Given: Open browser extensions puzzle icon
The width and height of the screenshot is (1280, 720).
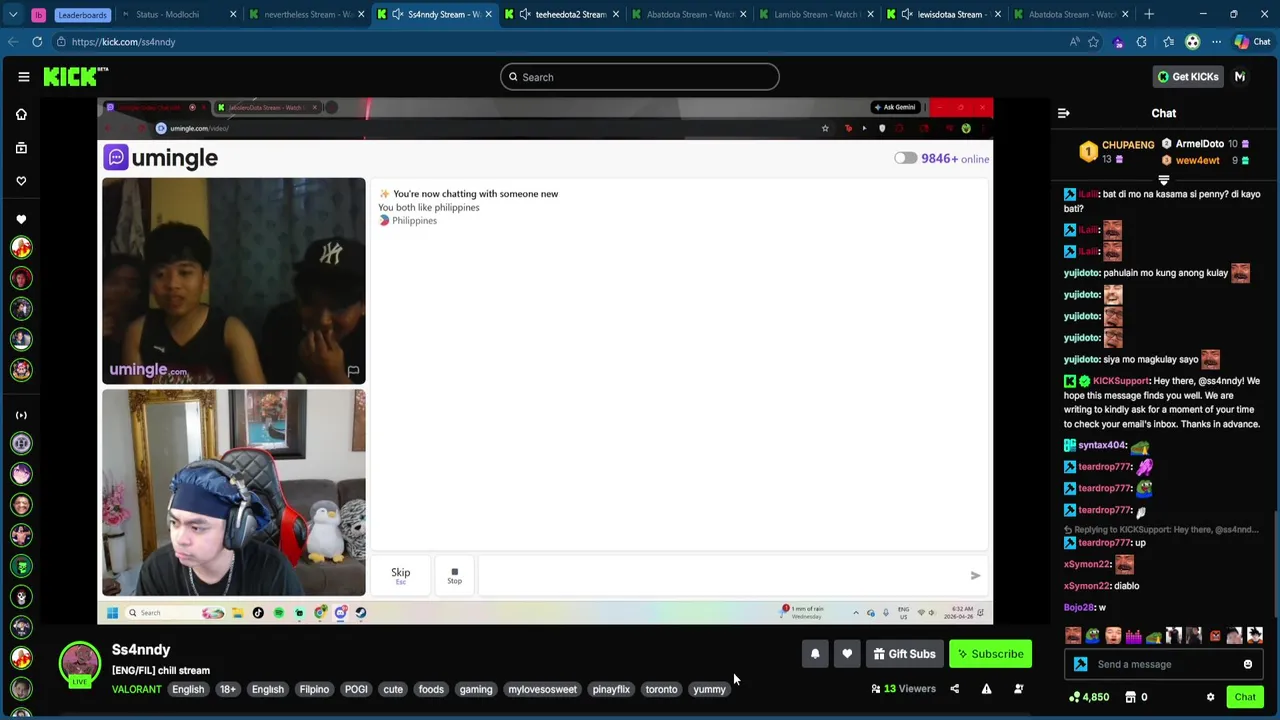Looking at the screenshot, I should pos(1141,42).
